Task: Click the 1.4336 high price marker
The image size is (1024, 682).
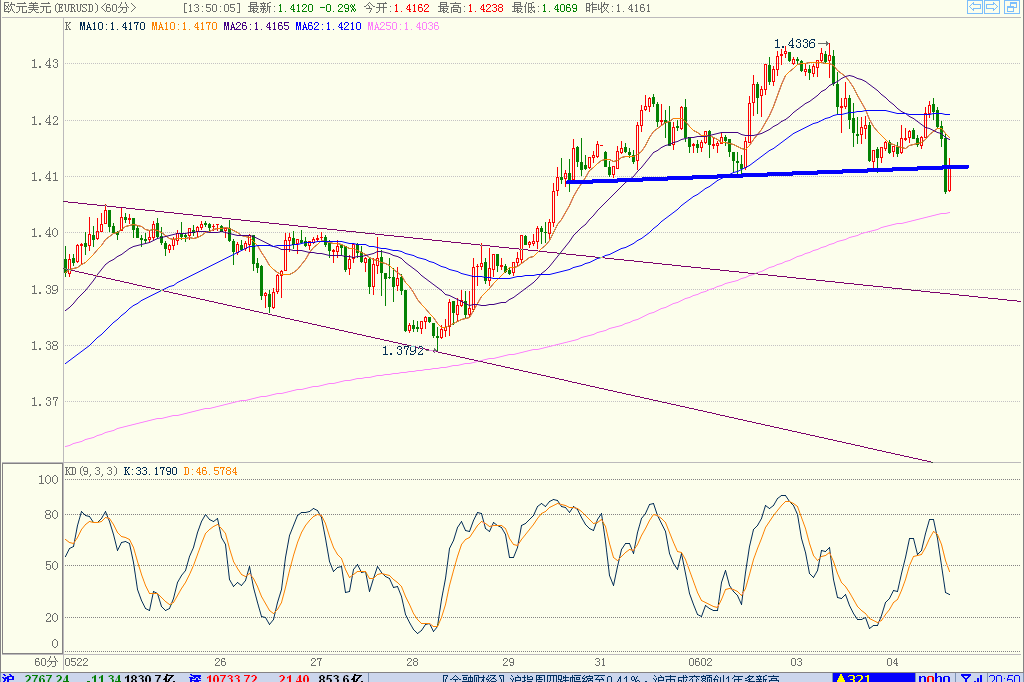Action: (x=795, y=44)
